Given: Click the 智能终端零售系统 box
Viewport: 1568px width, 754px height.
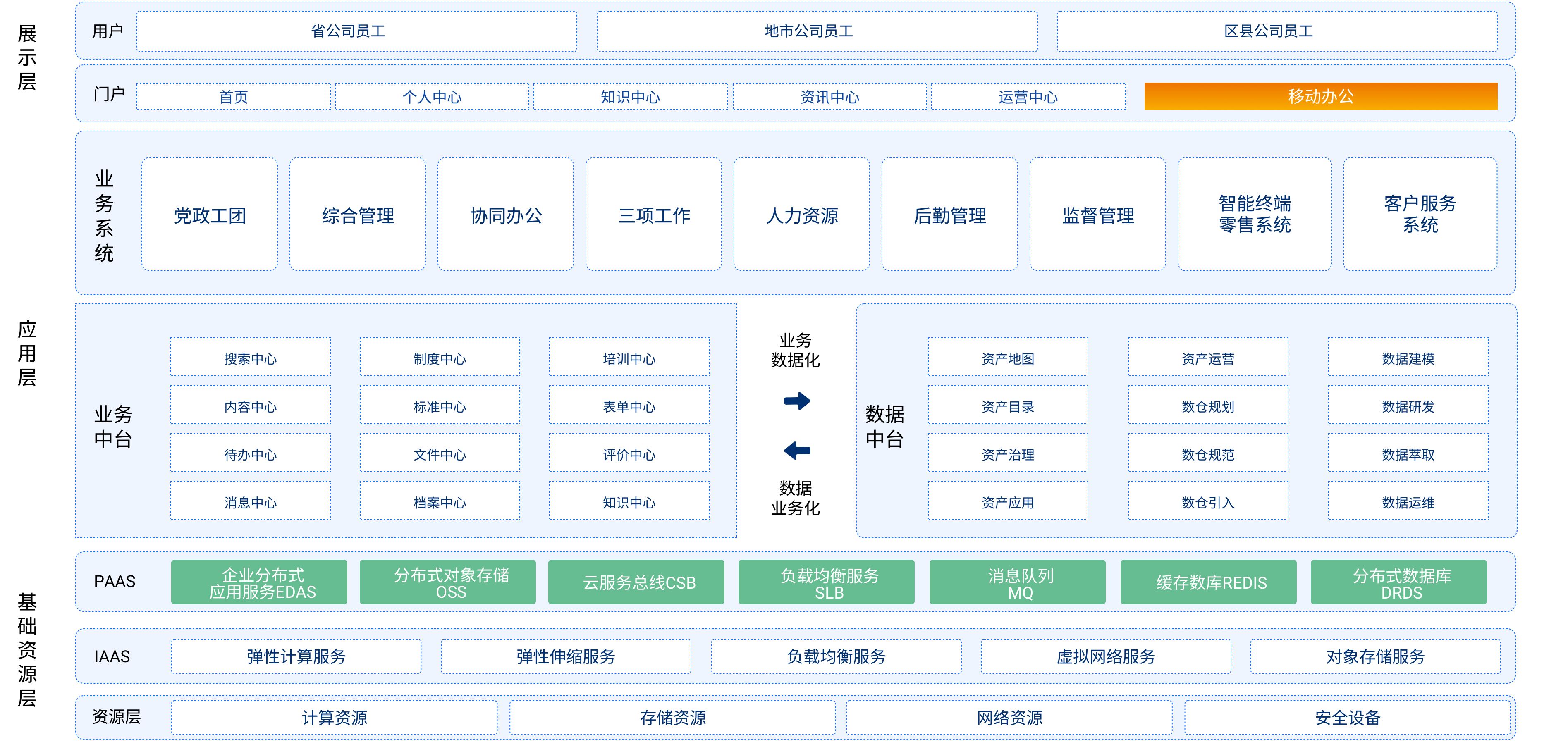Looking at the screenshot, I should (x=1254, y=214).
